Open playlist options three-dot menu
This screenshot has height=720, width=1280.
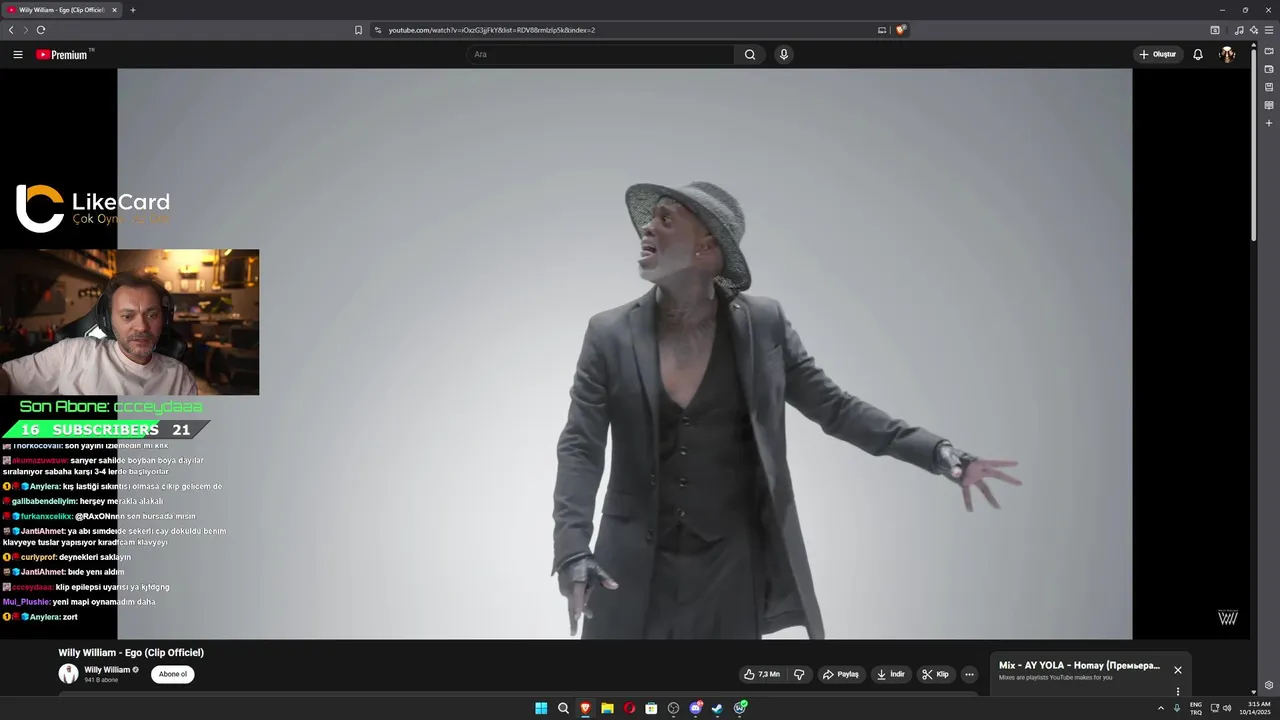coord(1178,691)
